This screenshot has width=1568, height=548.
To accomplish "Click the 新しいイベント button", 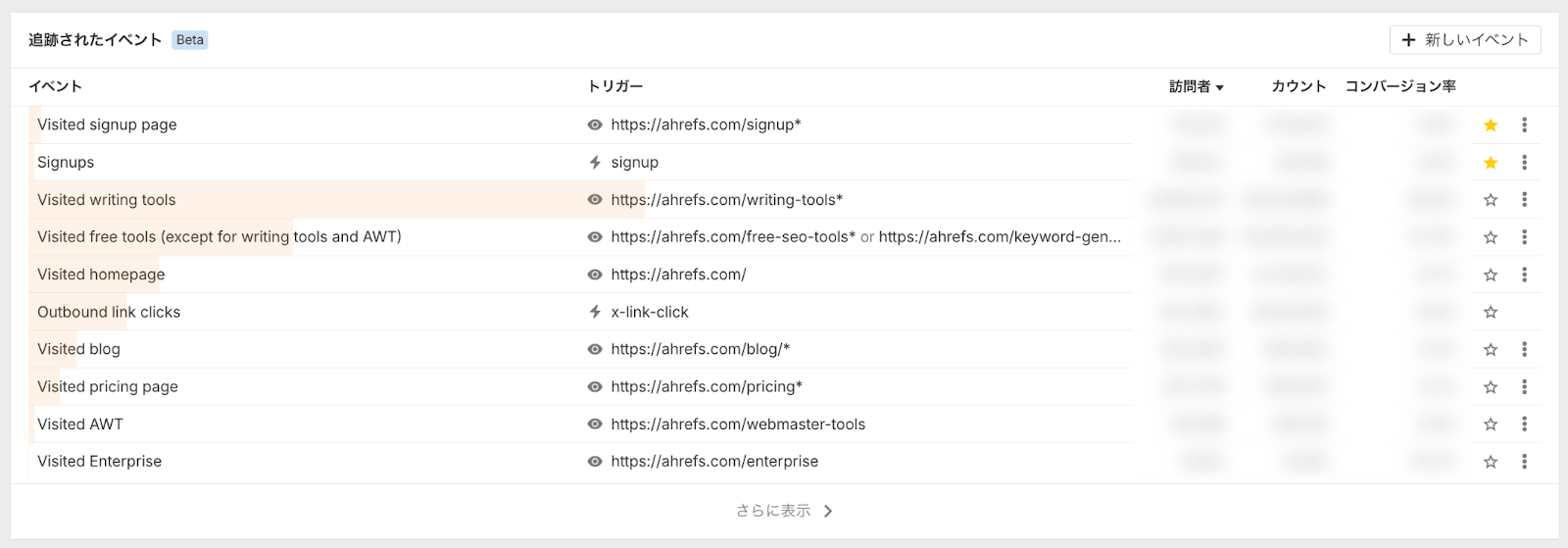I will (x=1465, y=40).
